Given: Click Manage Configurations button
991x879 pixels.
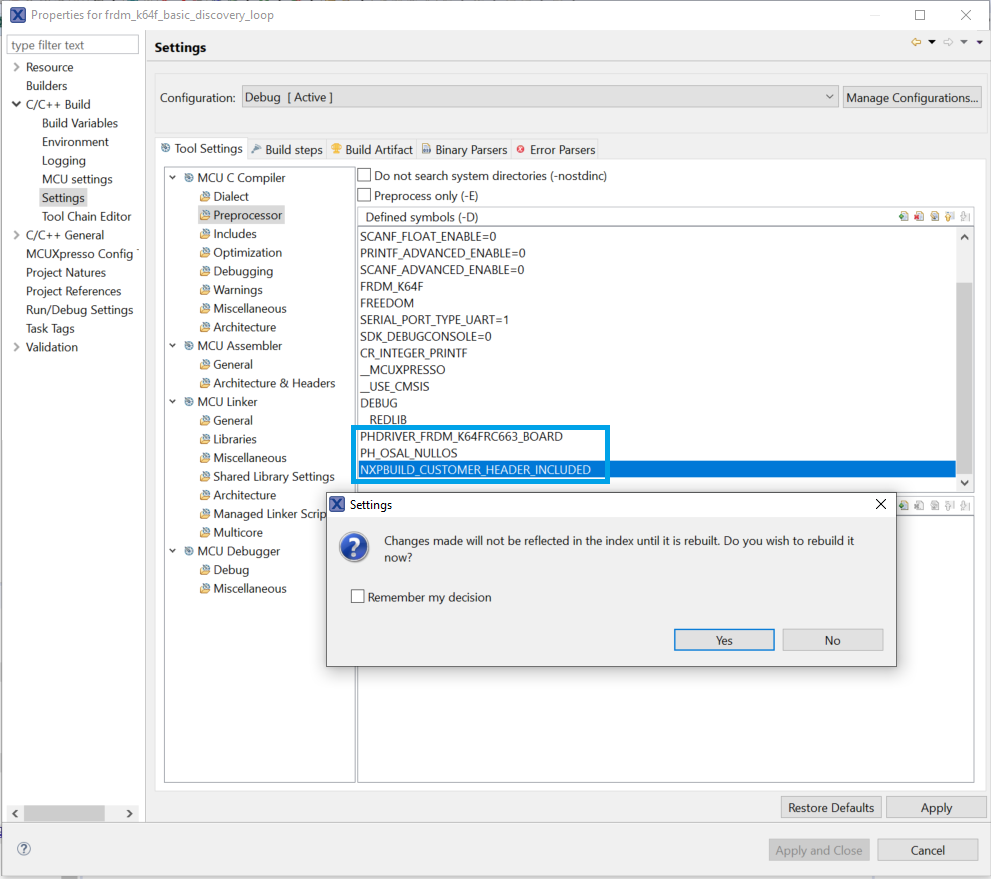Looking at the screenshot, I should click(x=912, y=97).
